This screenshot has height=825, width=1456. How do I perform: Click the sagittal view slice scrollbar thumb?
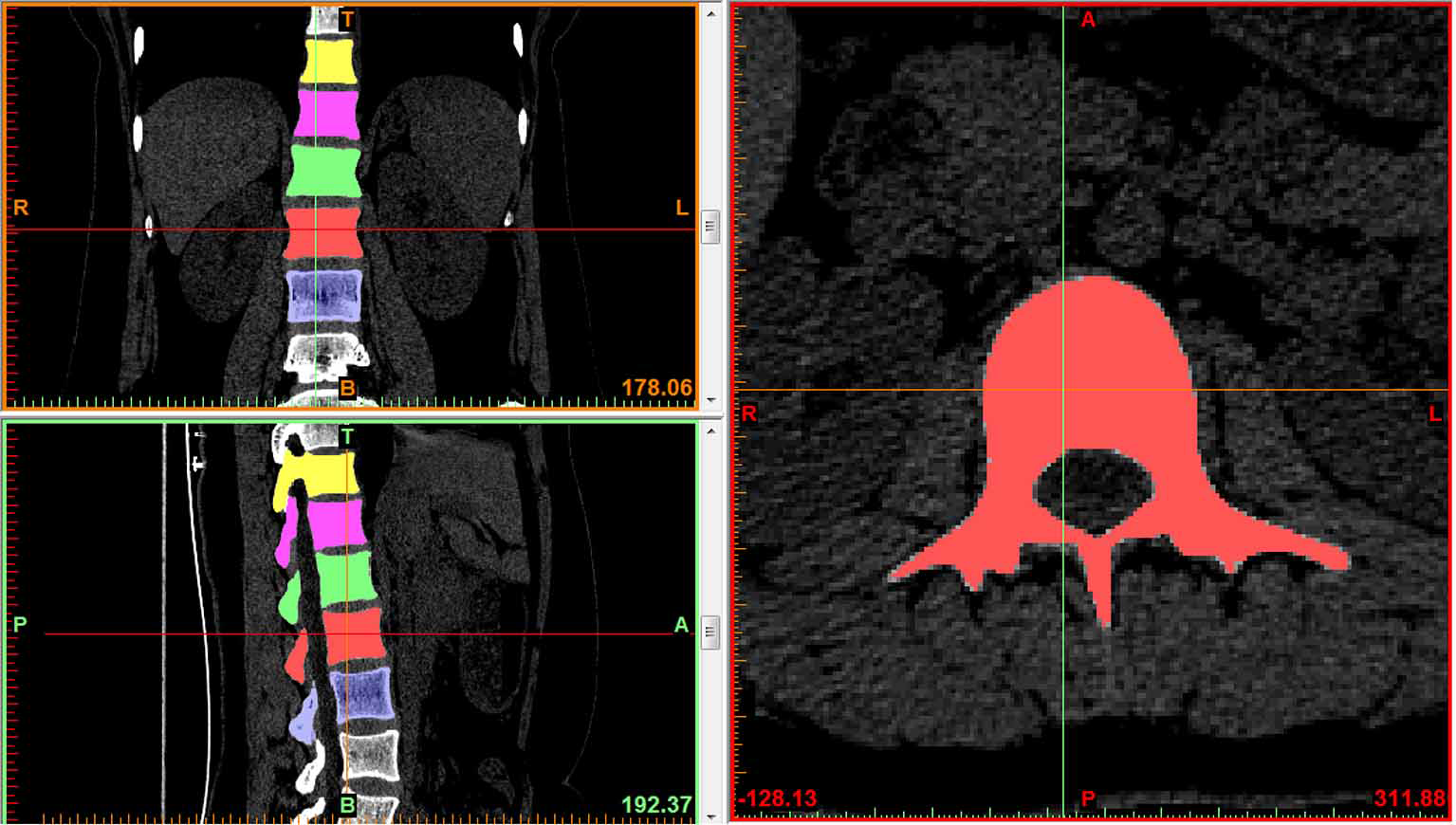pos(710,632)
